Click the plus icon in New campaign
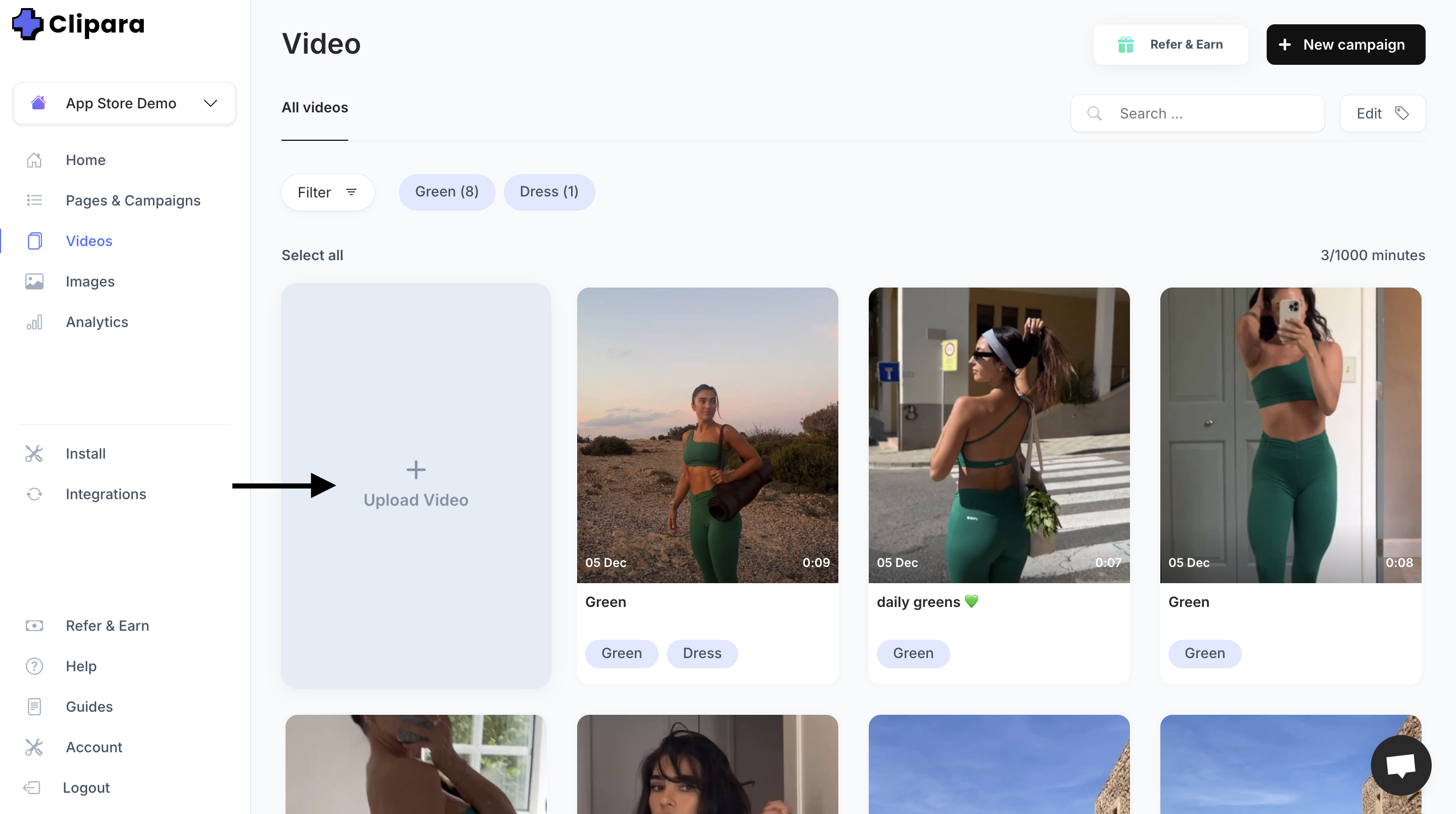 pyautogui.click(x=1285, y=45)
